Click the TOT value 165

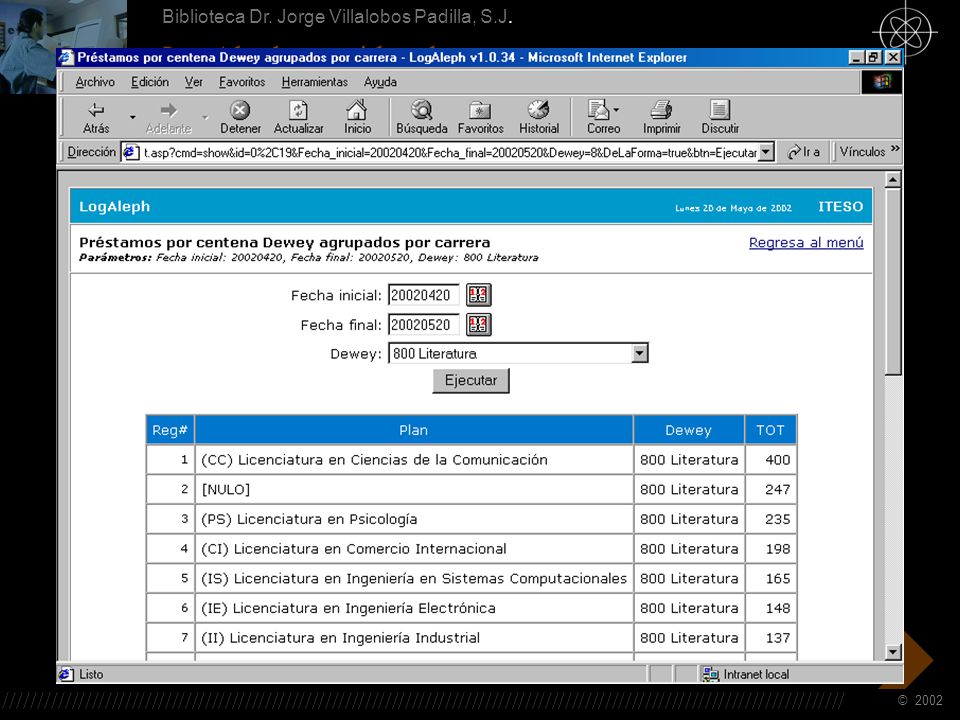click(x=778, y=579)
